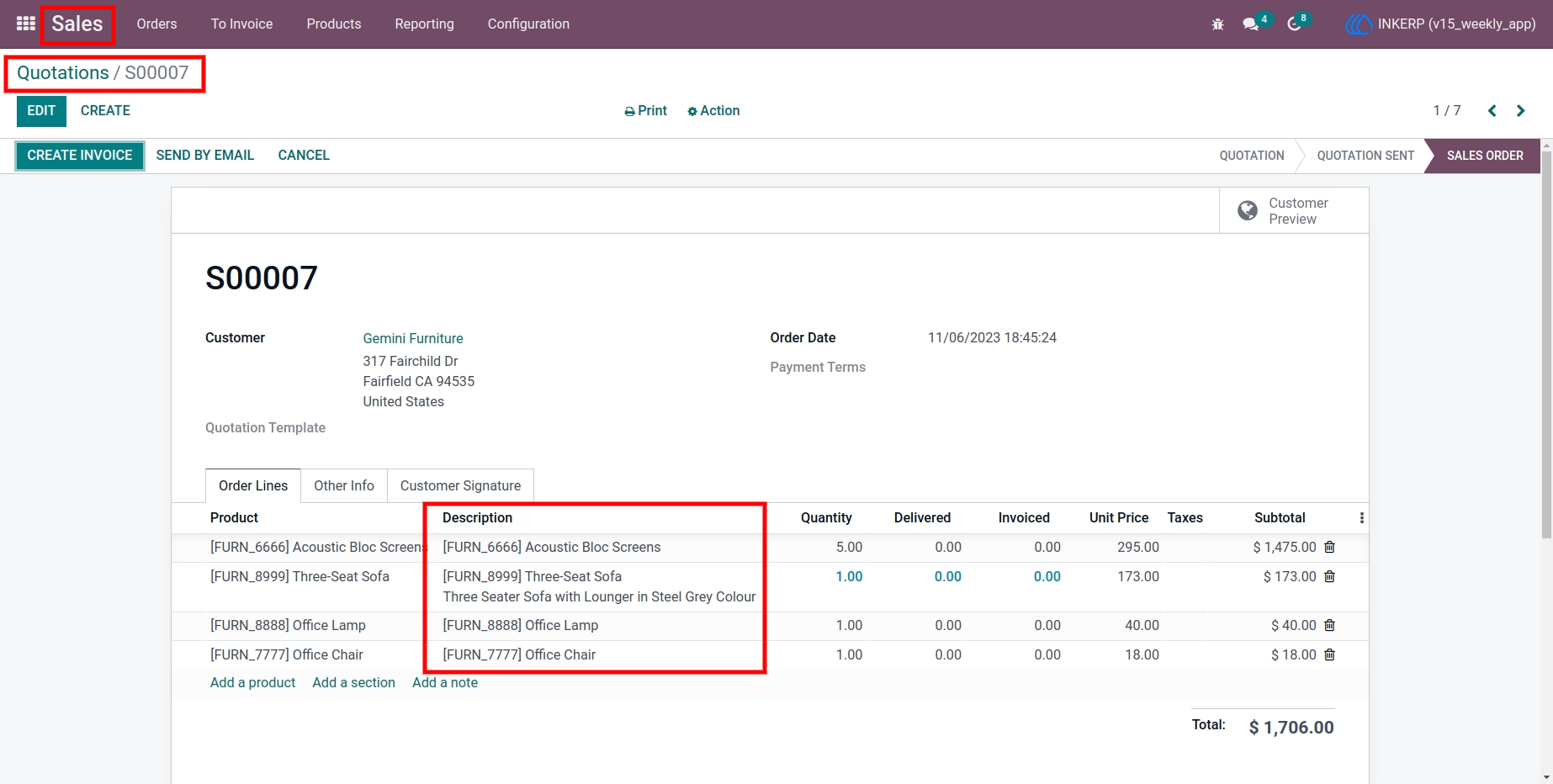Open the Print dropdown

645,111
